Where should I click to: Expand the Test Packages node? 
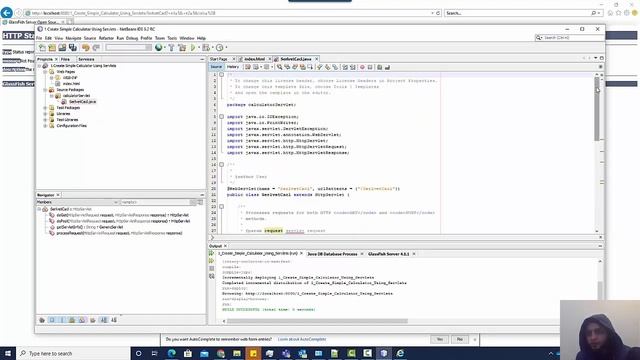pos(45,108)
